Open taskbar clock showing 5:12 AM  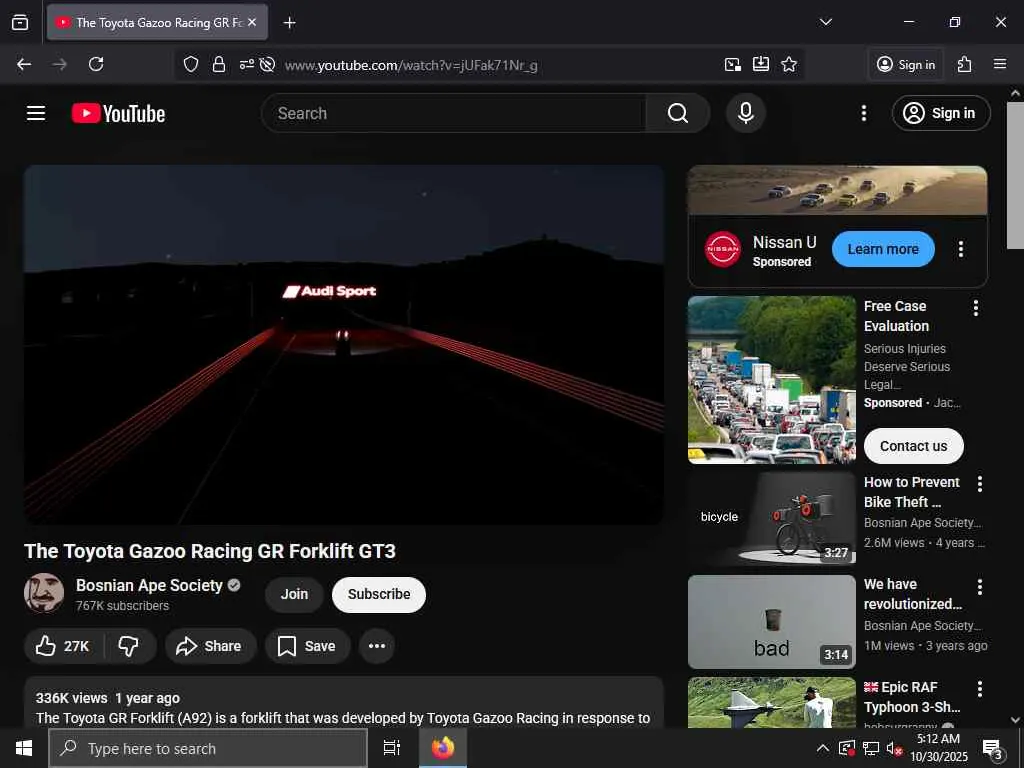tap(938, 748)
